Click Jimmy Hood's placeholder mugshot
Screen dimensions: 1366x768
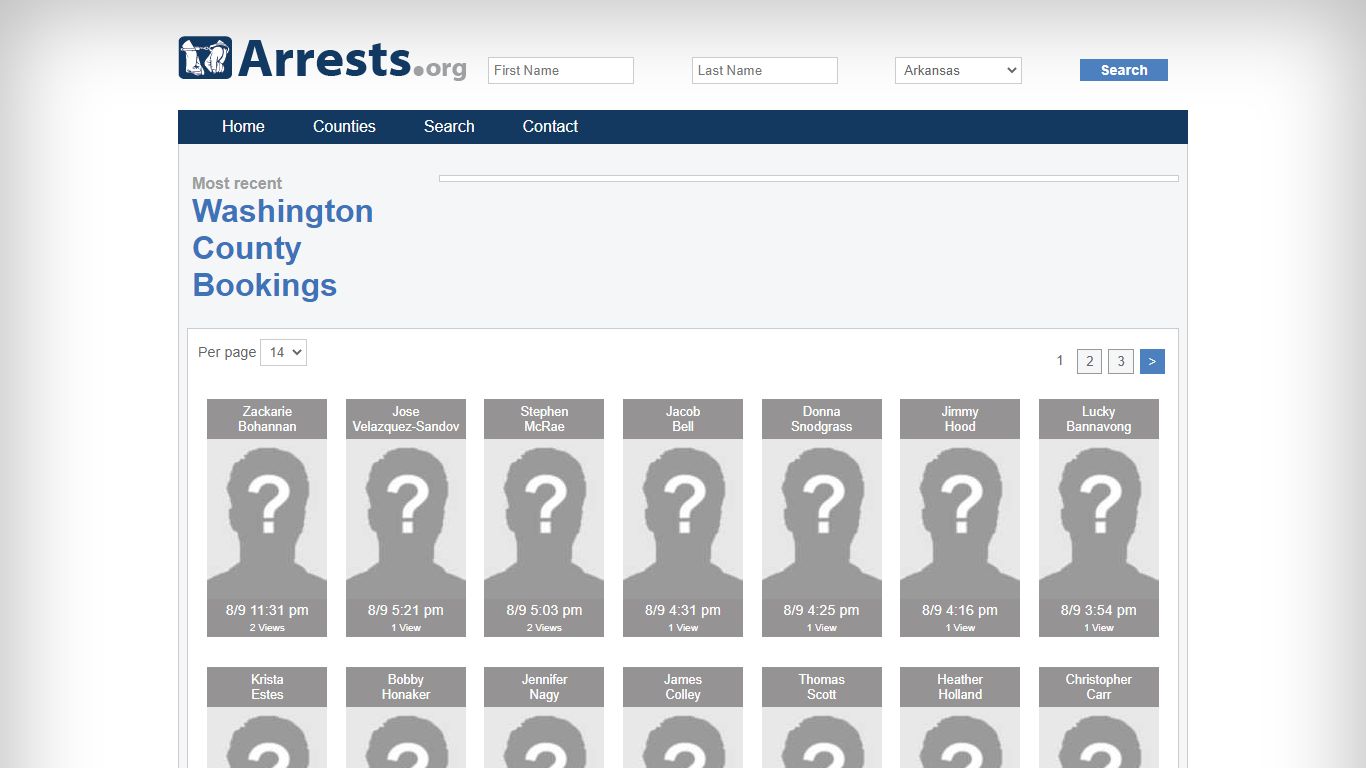(x=960, y=519)
